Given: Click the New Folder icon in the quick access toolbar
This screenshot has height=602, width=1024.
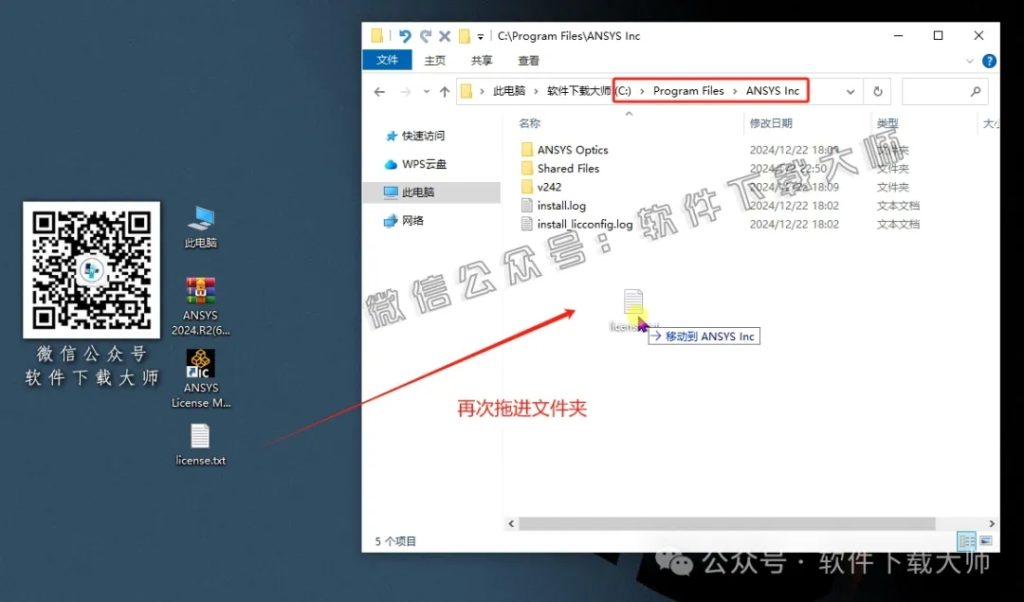Looking at the screenshot, I should pyautogui.click(x=463, y=35).
